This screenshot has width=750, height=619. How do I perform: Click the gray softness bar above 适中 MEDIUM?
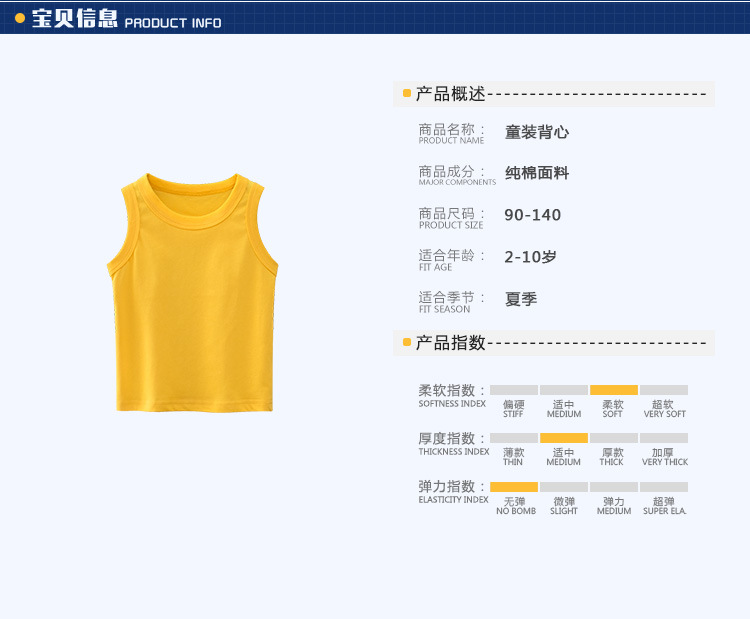(564, 390)
